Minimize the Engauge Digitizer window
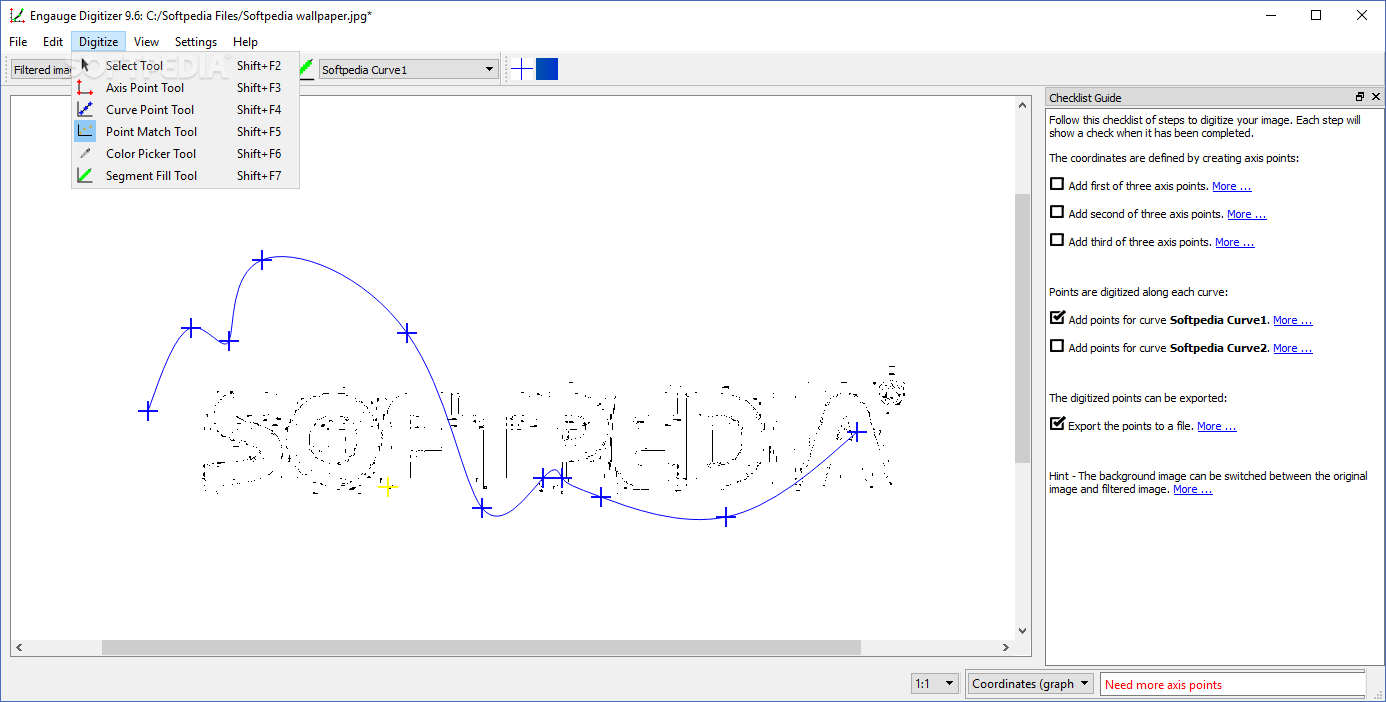Screen dimensions: 1386x702 click(1271, 15)
